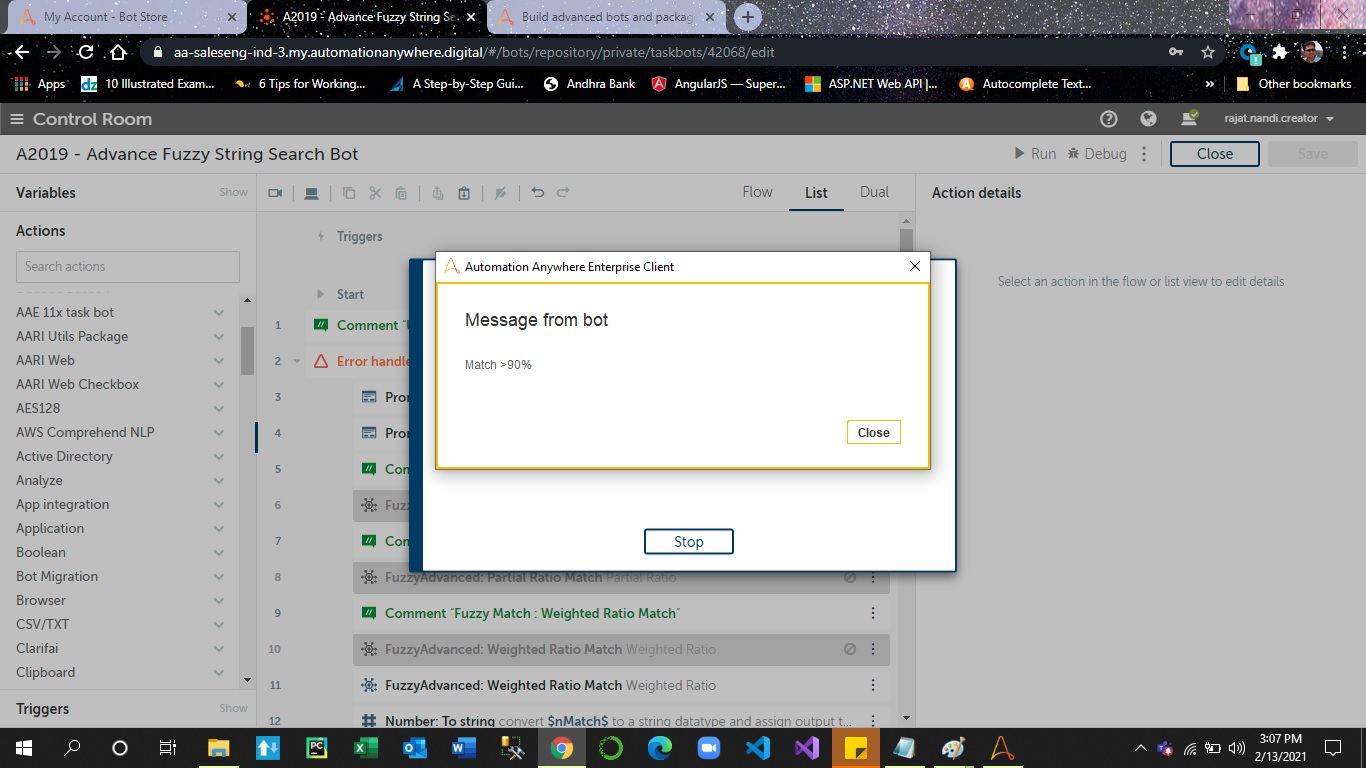Open the Windows notification center
The height and width of the screenshot is (768, 1366).
(x=1333, y=747)
